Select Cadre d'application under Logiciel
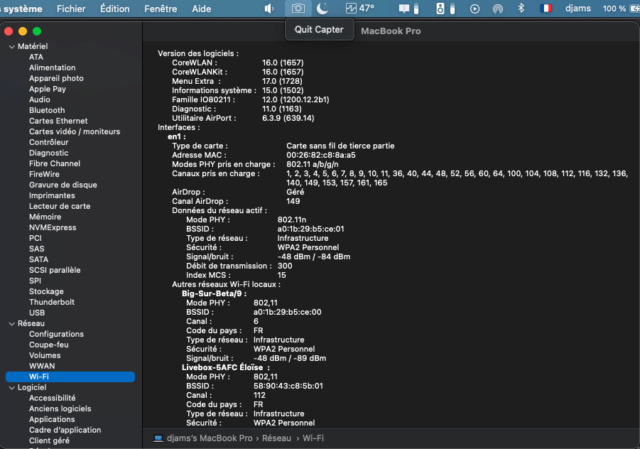Image resolution: width=640 pixels, height=449 pixels. 65,430
